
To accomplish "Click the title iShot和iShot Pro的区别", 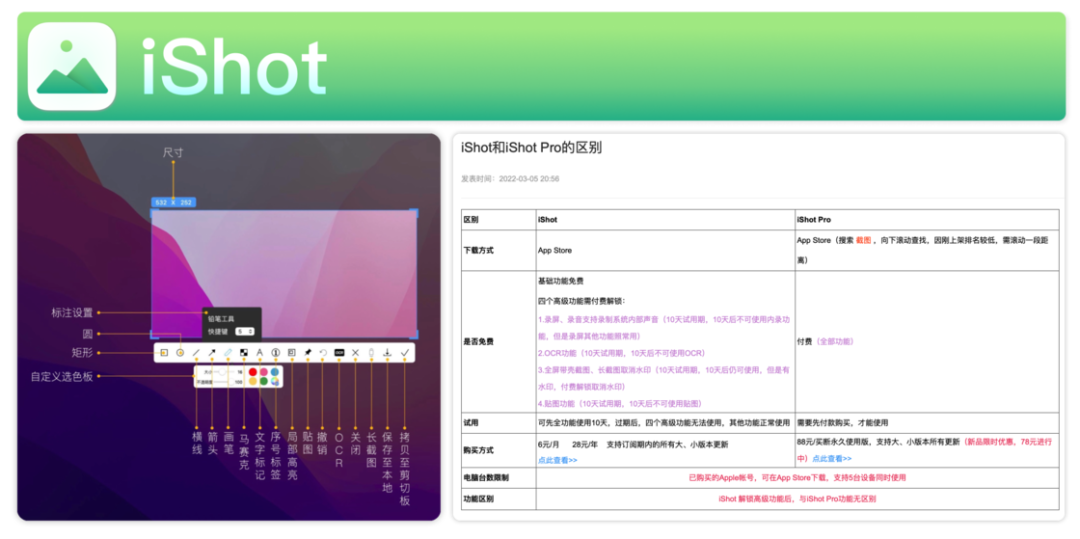I will [532, 147].
